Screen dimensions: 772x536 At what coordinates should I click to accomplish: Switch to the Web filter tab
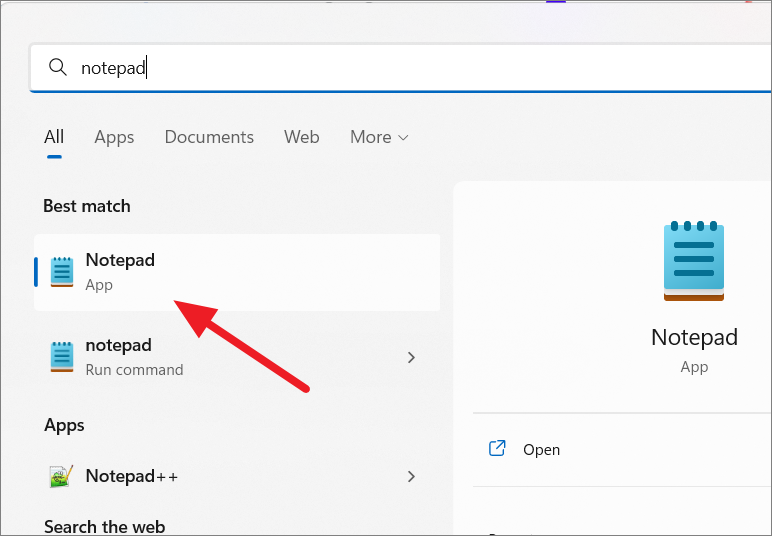point(302,137)
